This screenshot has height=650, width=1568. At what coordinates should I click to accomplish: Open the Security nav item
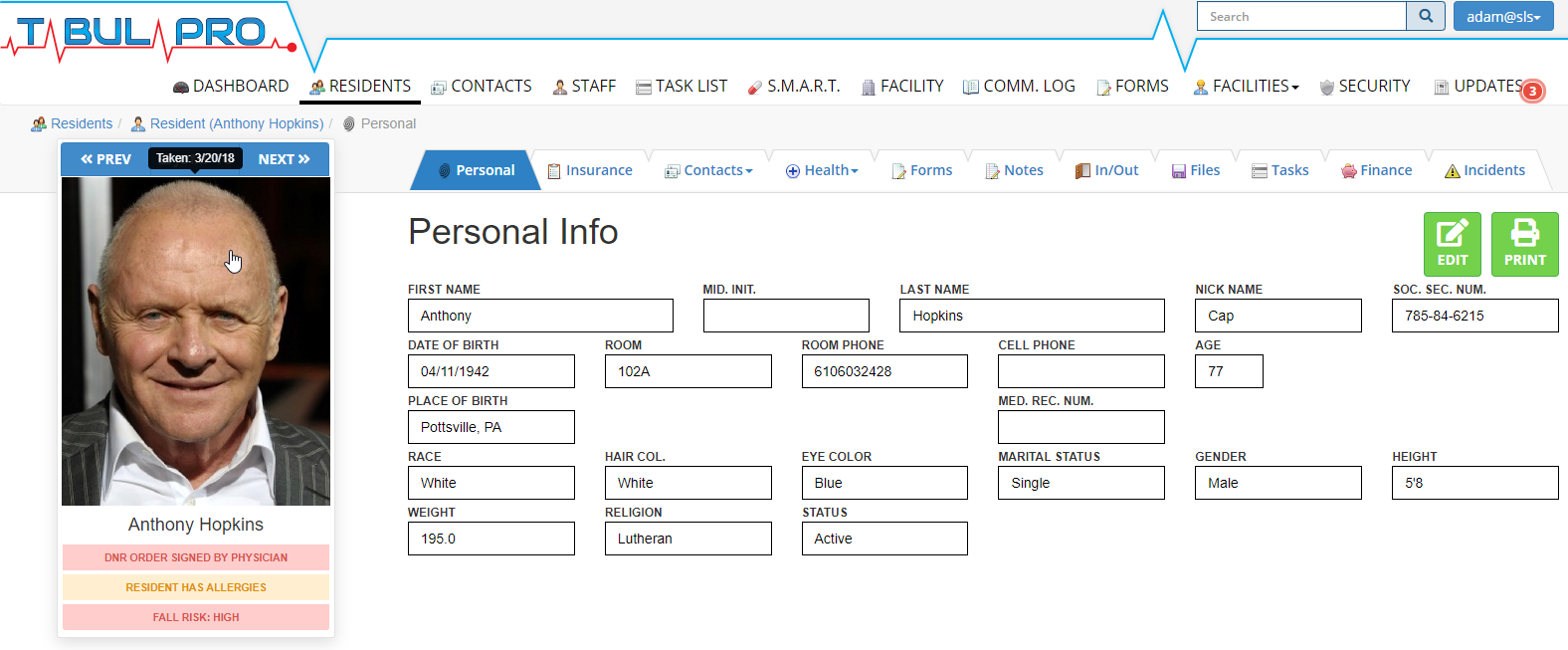click(1365, 87)
